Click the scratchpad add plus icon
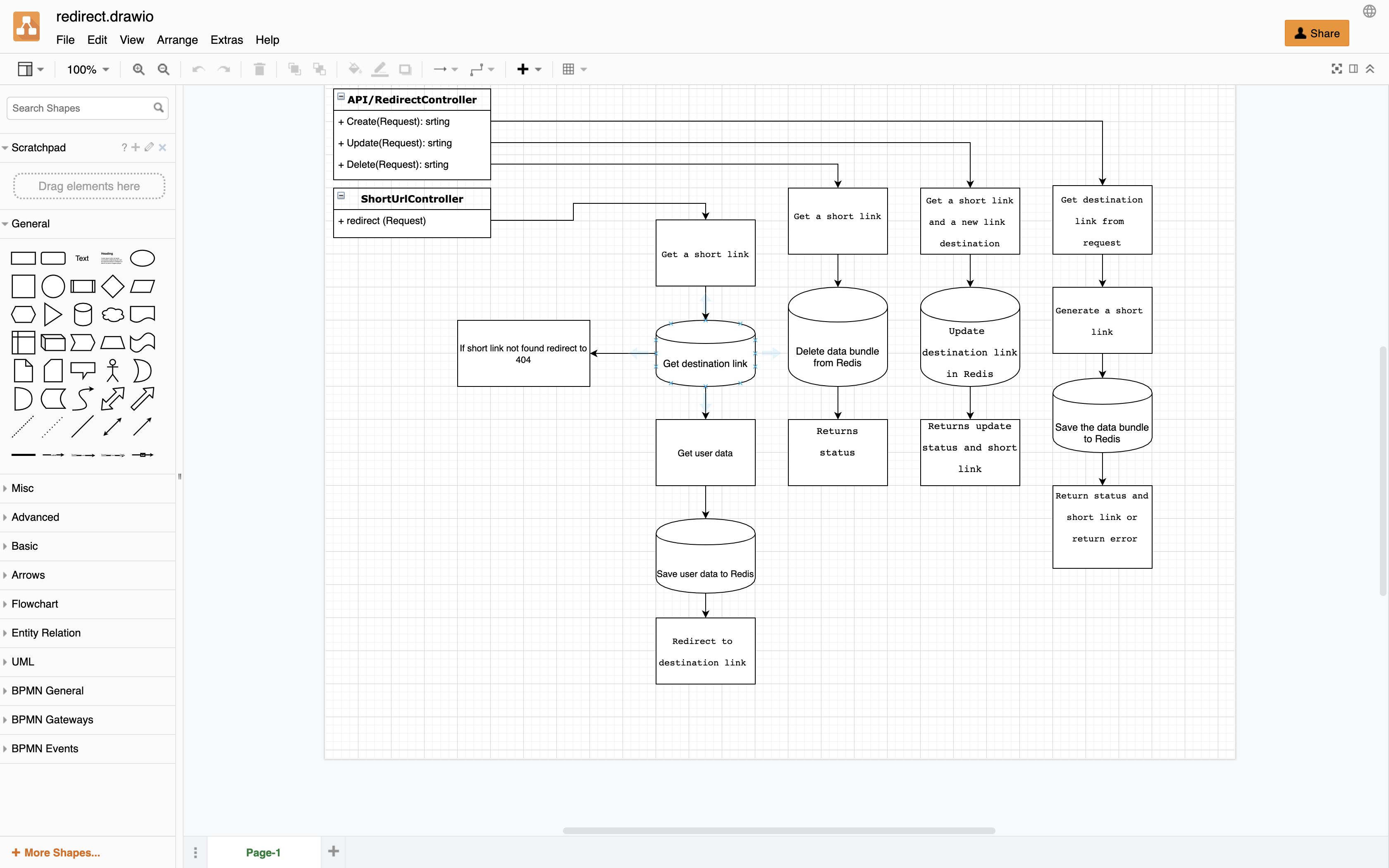Screen dimensions: 1389x868 click(x=136, y=148)
